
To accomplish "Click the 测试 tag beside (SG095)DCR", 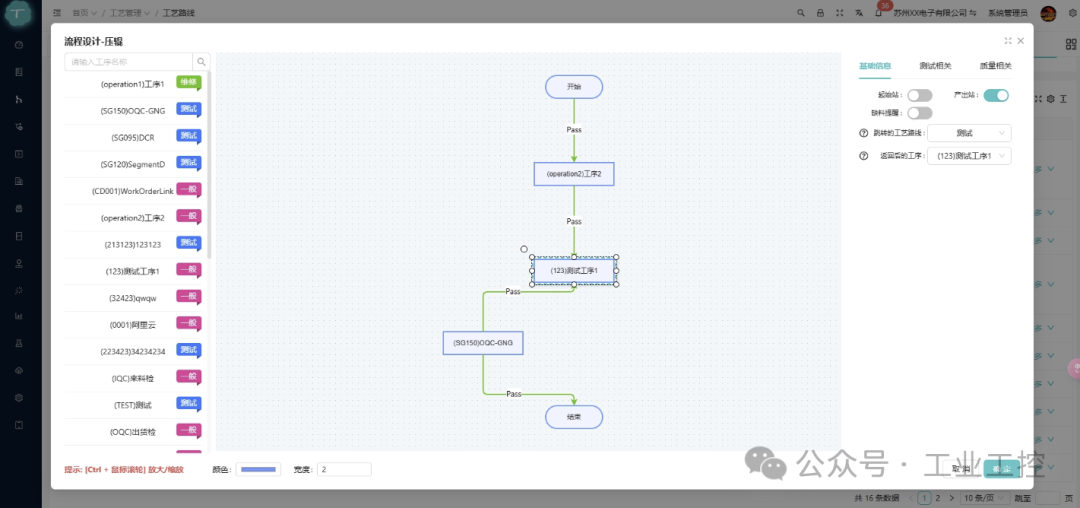I will [x=189, y=136].
